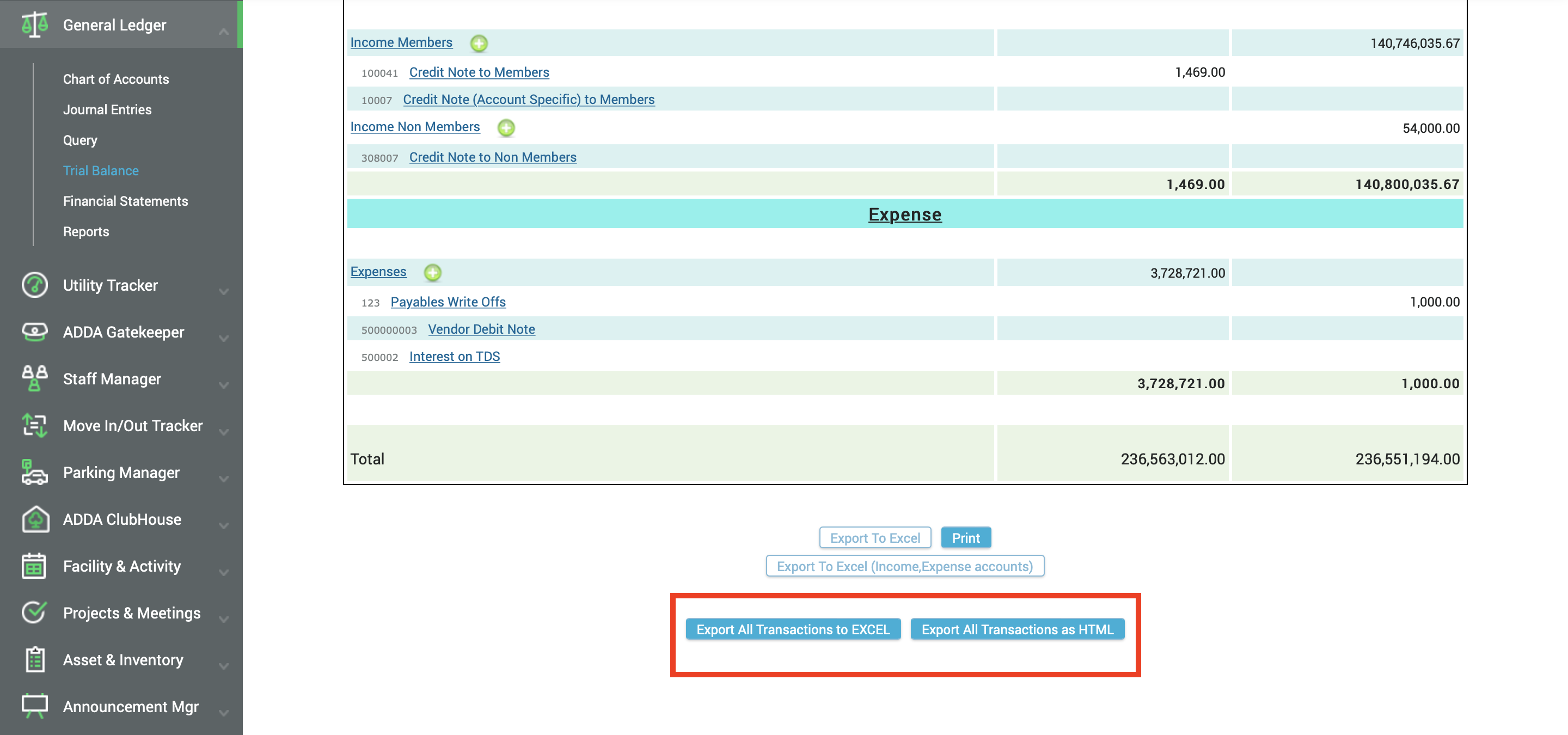The image size is (1568, 735).
Task: Open Credit Note to Non Members ledger
Action: coord(492,157)
